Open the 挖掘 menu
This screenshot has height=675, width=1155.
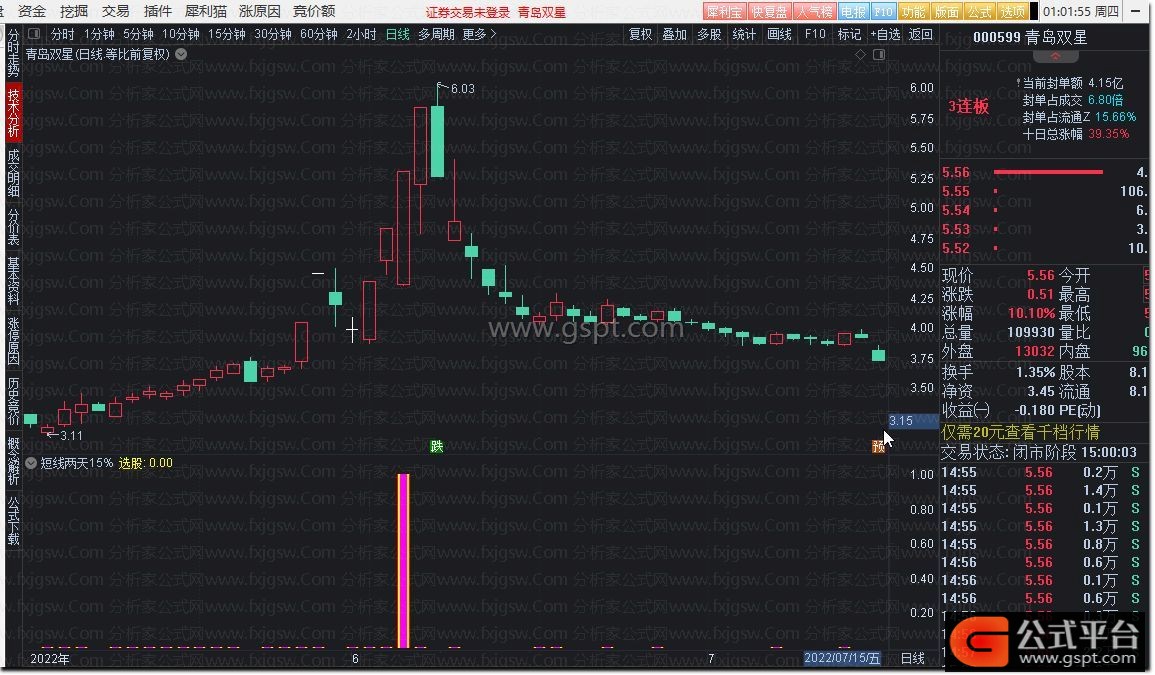coord(74,11)
